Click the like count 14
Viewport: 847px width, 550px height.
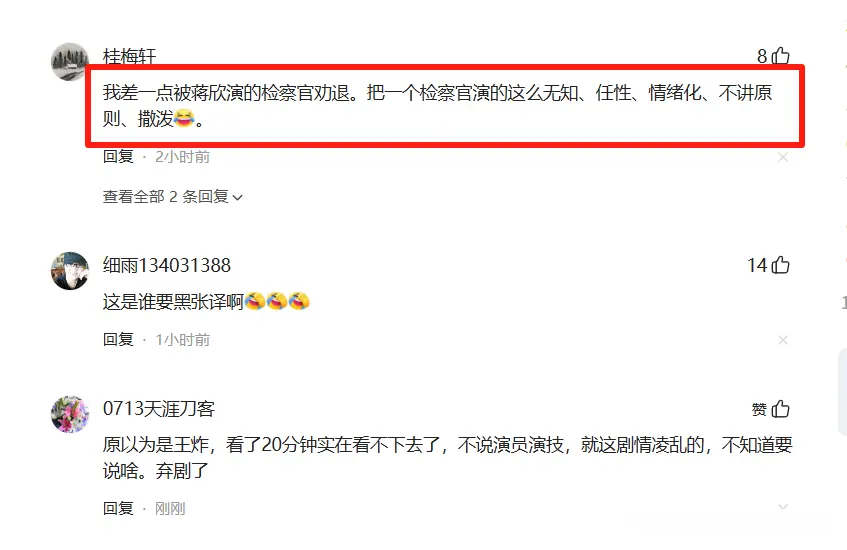pos(757,265)
